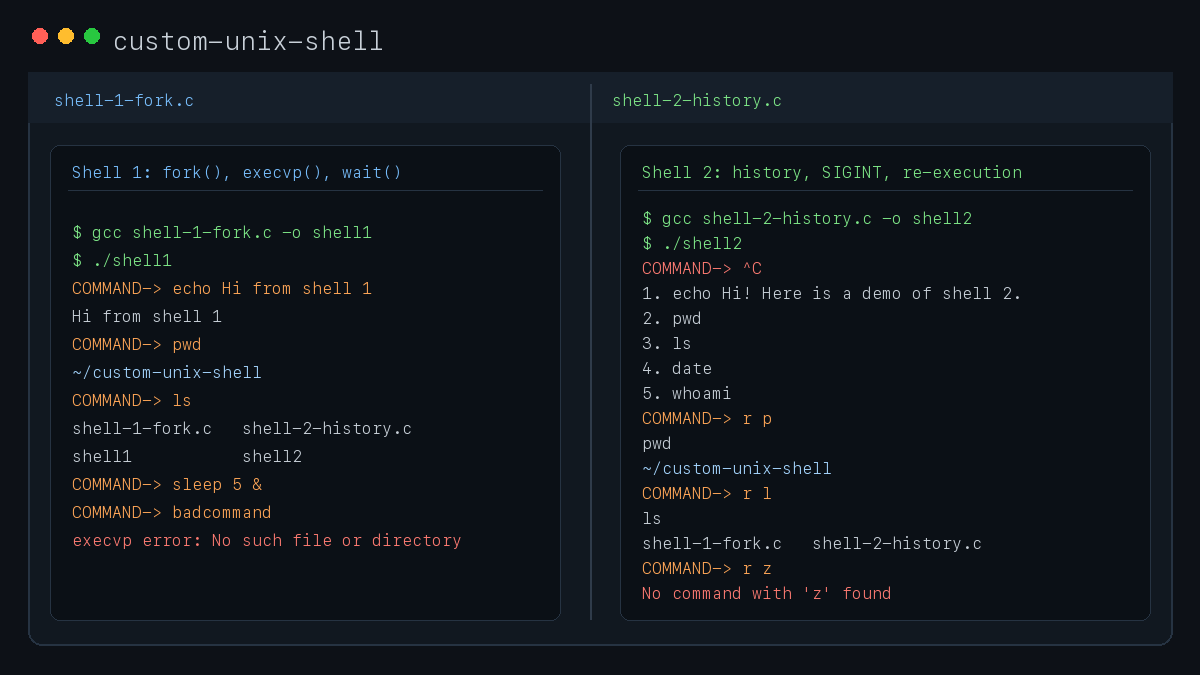Click the 'COMMAND-> sleep 5 &' line
This screenshot has height=675, width=1200.
[x=167, y=484]
